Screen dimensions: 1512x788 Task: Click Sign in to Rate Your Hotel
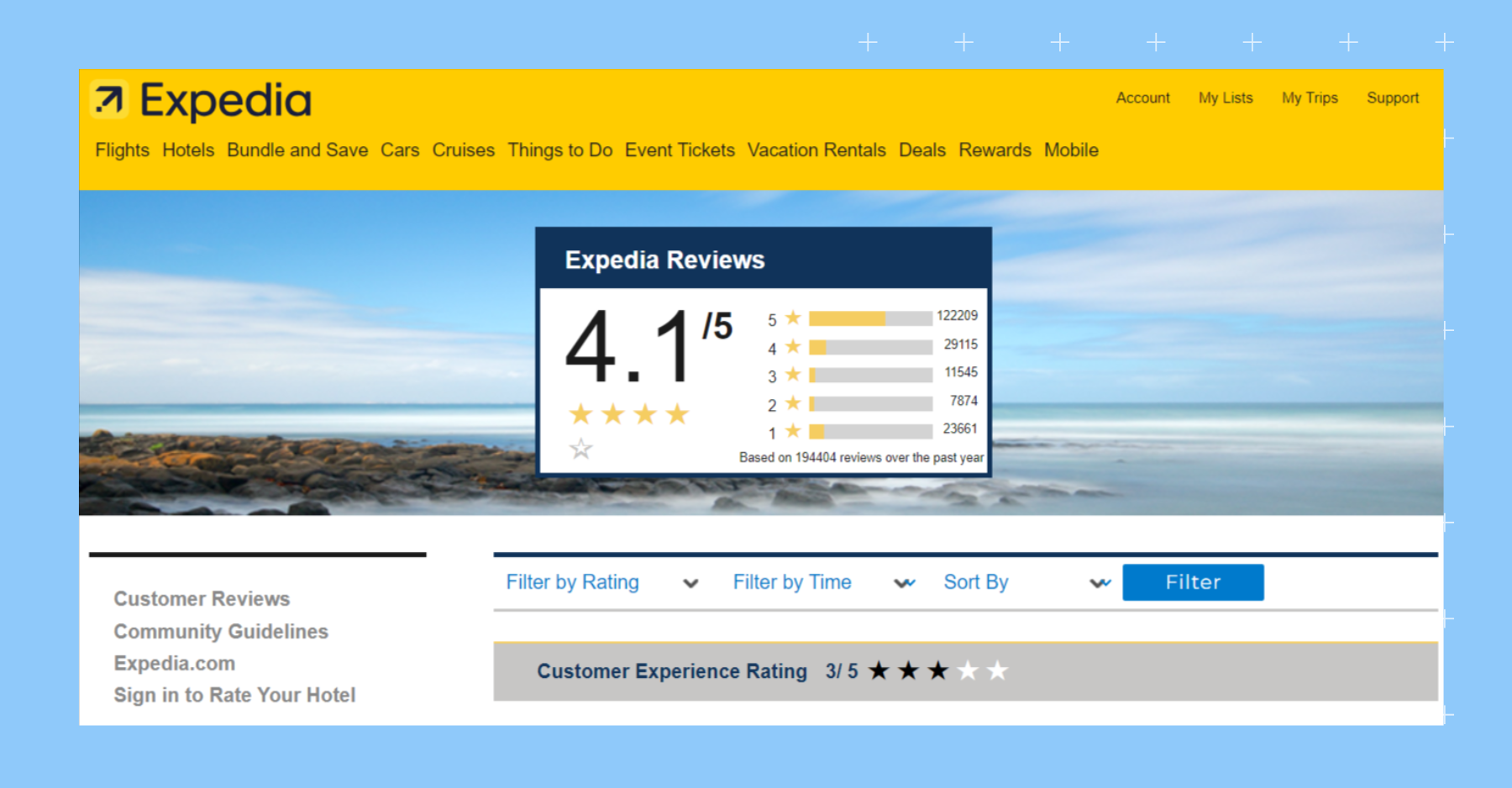(x=234, y=695)
